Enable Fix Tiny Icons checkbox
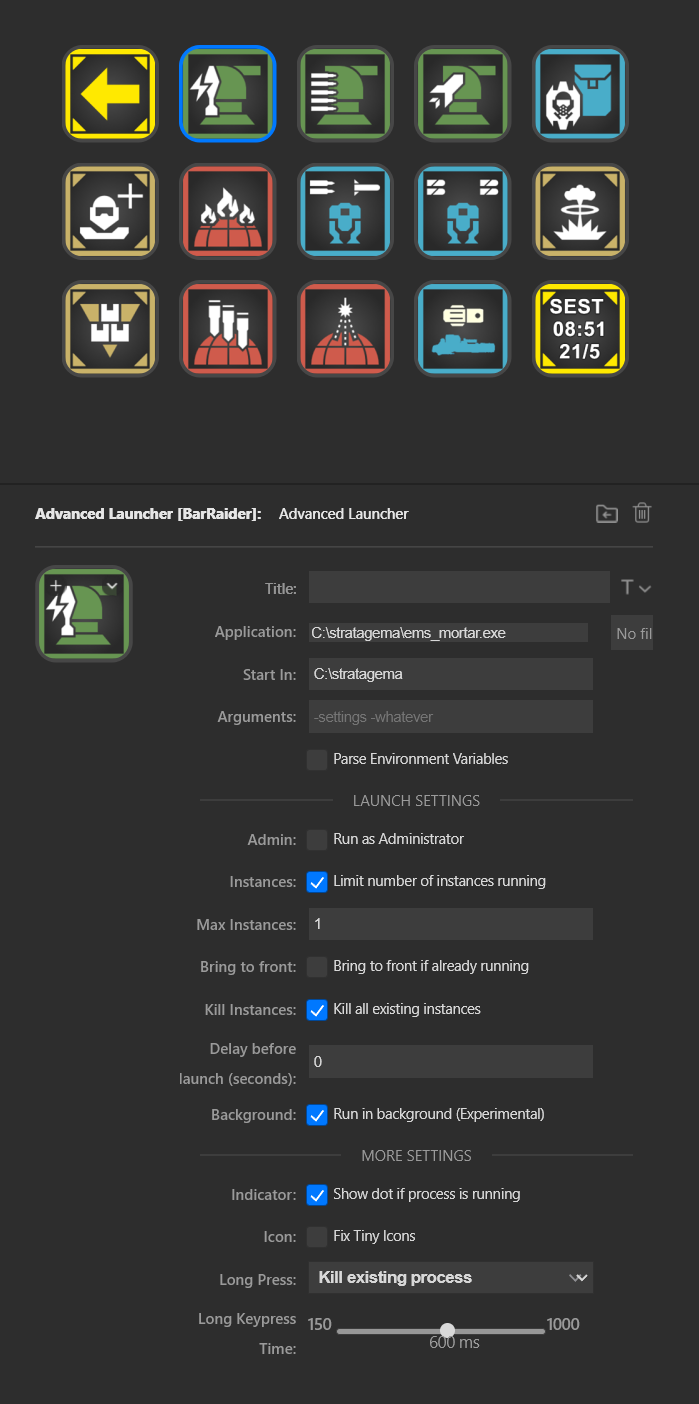699x1404 pixels. 317,1237
